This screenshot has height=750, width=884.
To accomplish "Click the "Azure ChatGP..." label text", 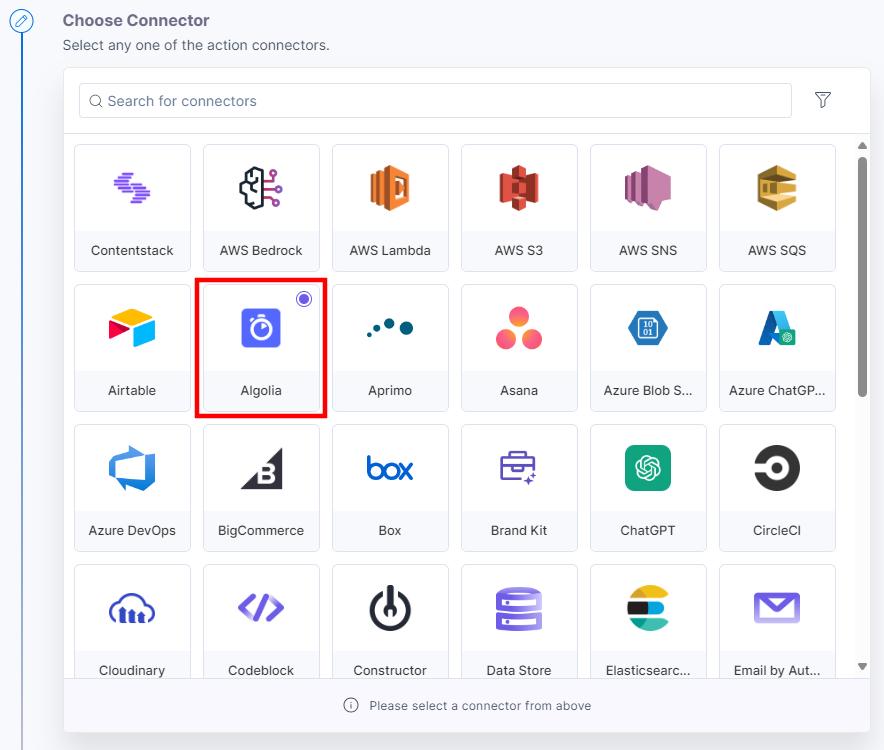I will tap(777, 390).
